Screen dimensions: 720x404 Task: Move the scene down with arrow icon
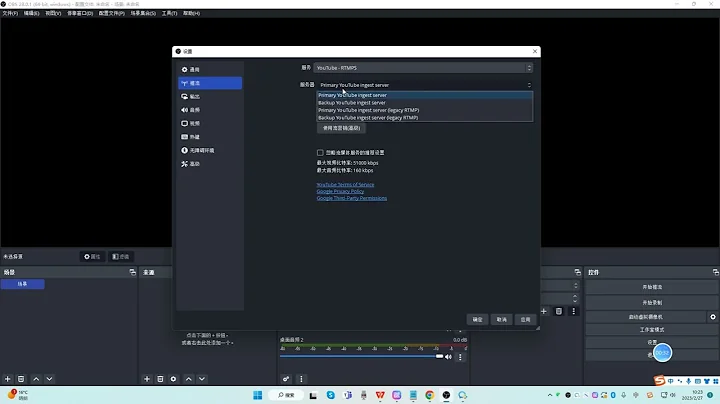coord(49,379)
